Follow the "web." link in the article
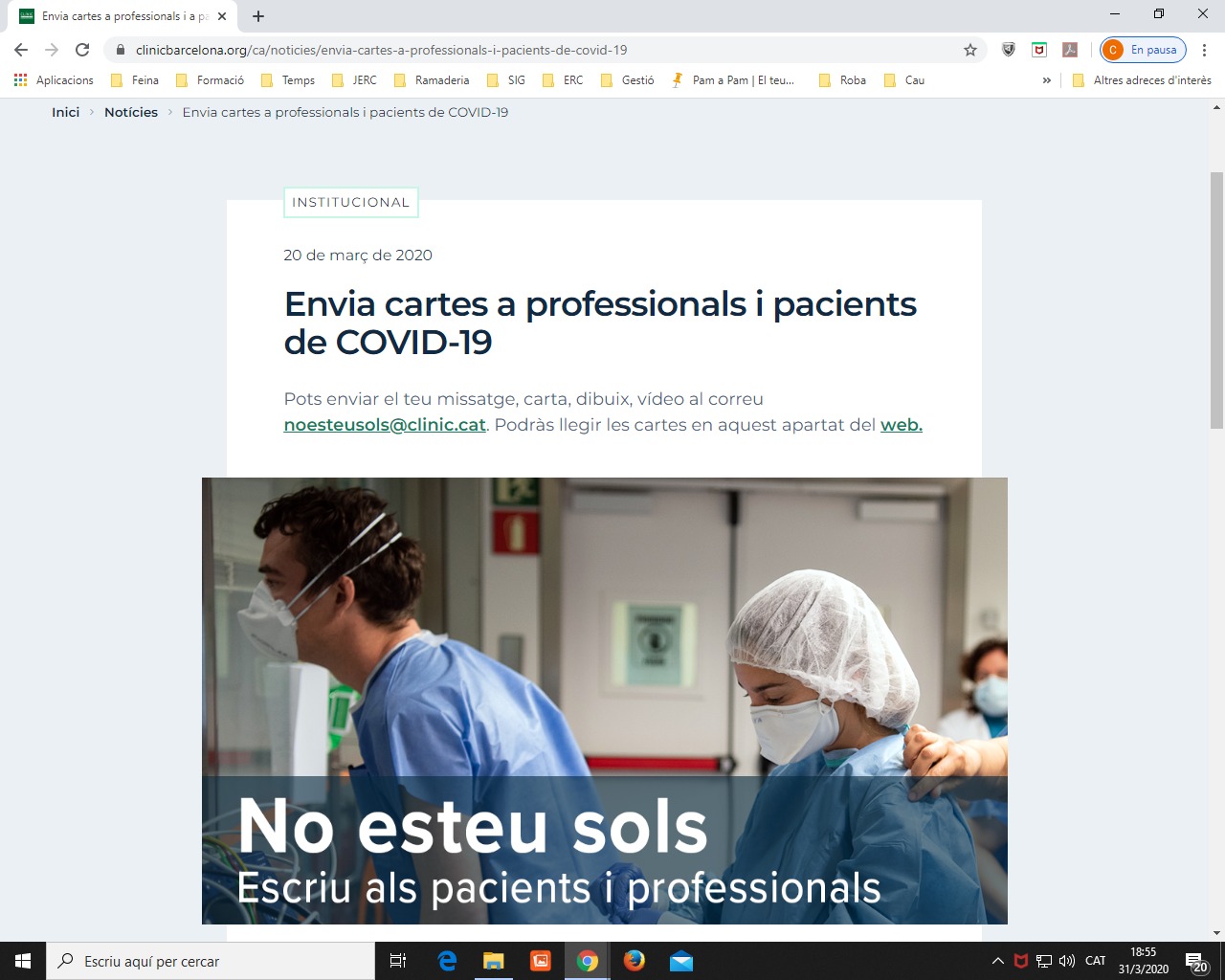1225x980 pixels. (x=901, y=425)
